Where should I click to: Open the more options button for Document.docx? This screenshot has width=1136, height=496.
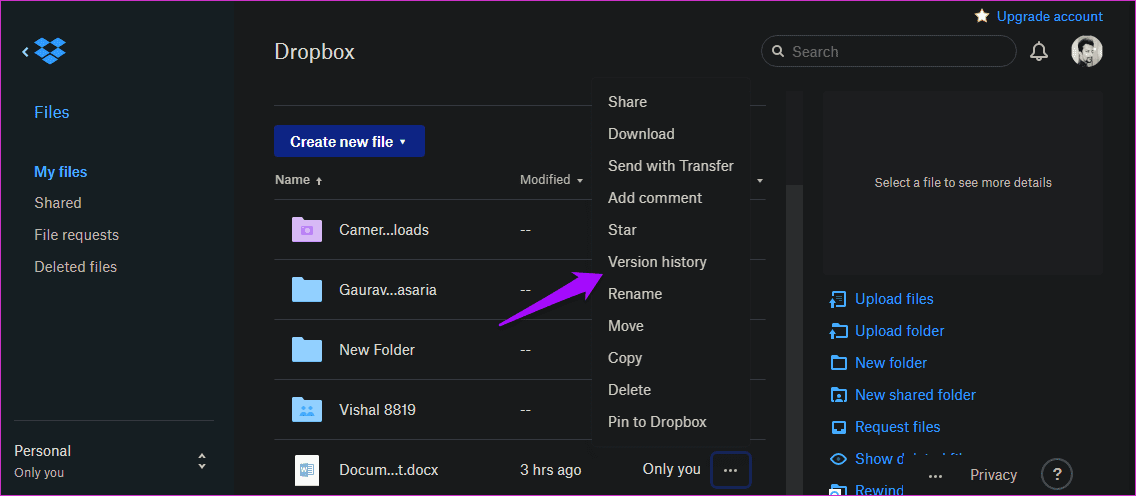tap(731, 470)
